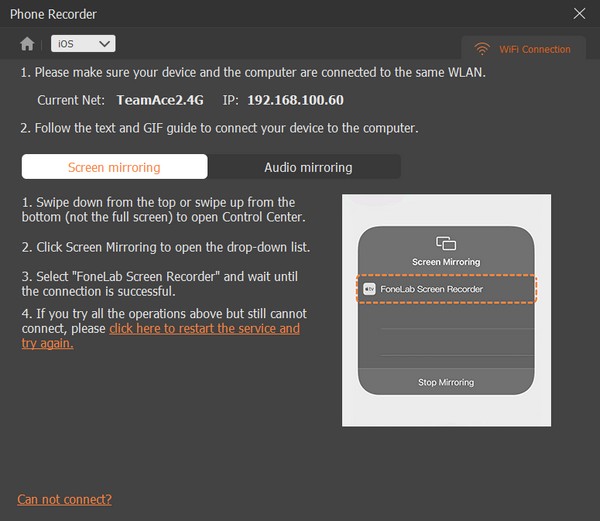The width and height of the screenshot is (600, 521).
Task: Switch to the Screen mirroring tab
Action: [114, 167]
